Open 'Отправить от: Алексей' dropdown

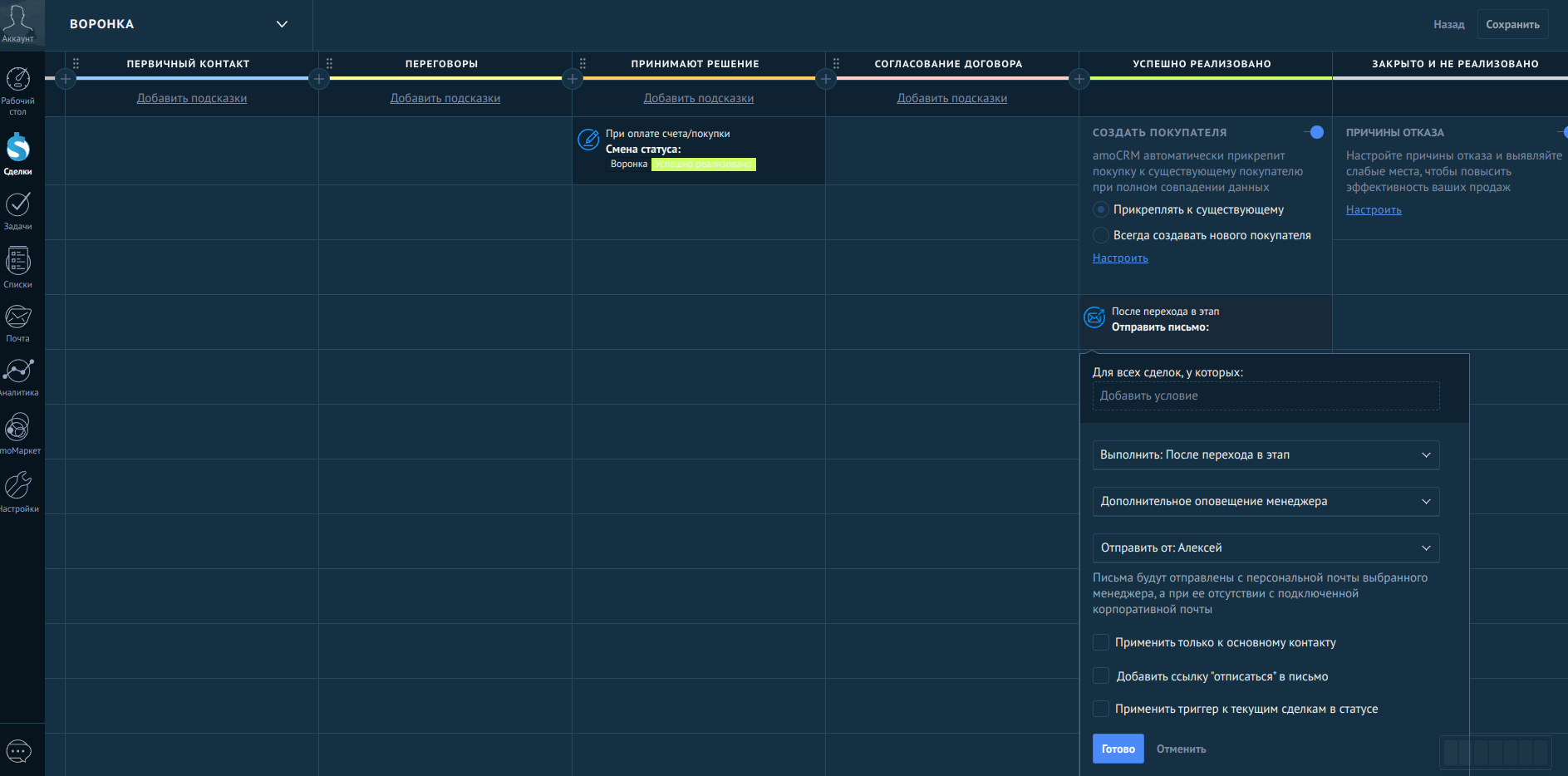(1265, 548)
